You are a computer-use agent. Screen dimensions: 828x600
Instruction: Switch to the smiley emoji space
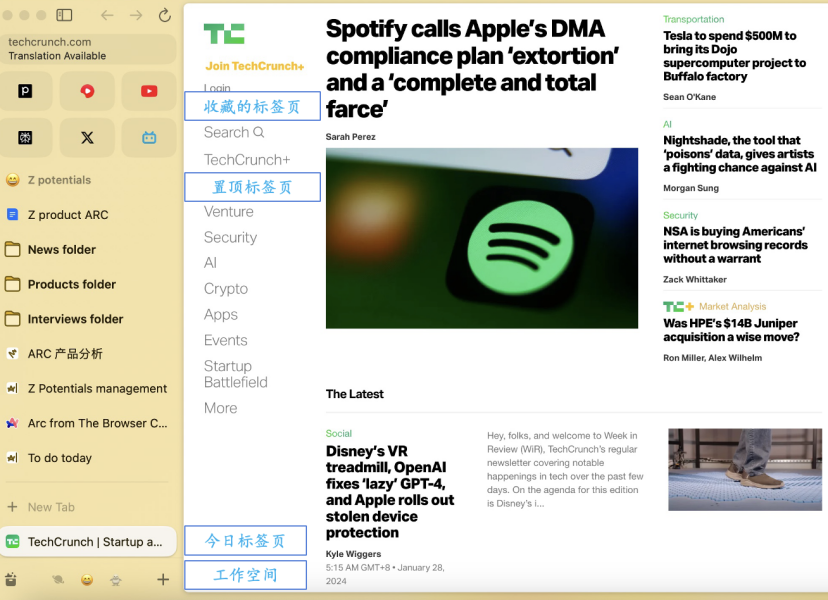point(87,580)
